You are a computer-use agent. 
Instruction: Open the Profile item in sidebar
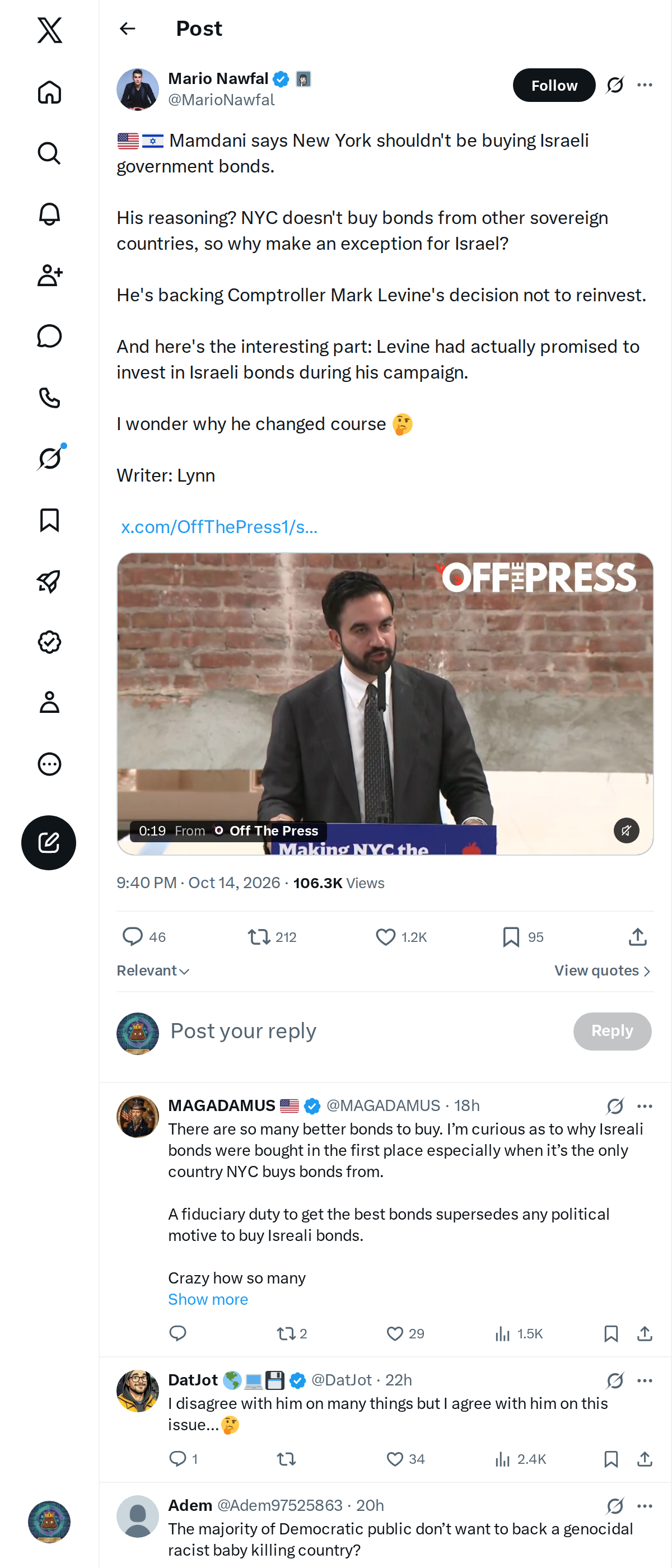[49, 702]
